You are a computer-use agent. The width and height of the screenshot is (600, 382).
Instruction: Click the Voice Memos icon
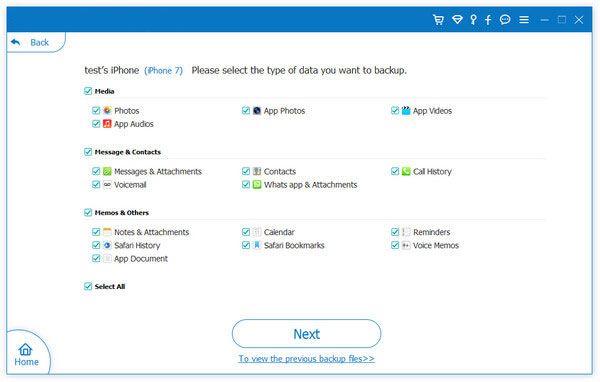[406, 245]
